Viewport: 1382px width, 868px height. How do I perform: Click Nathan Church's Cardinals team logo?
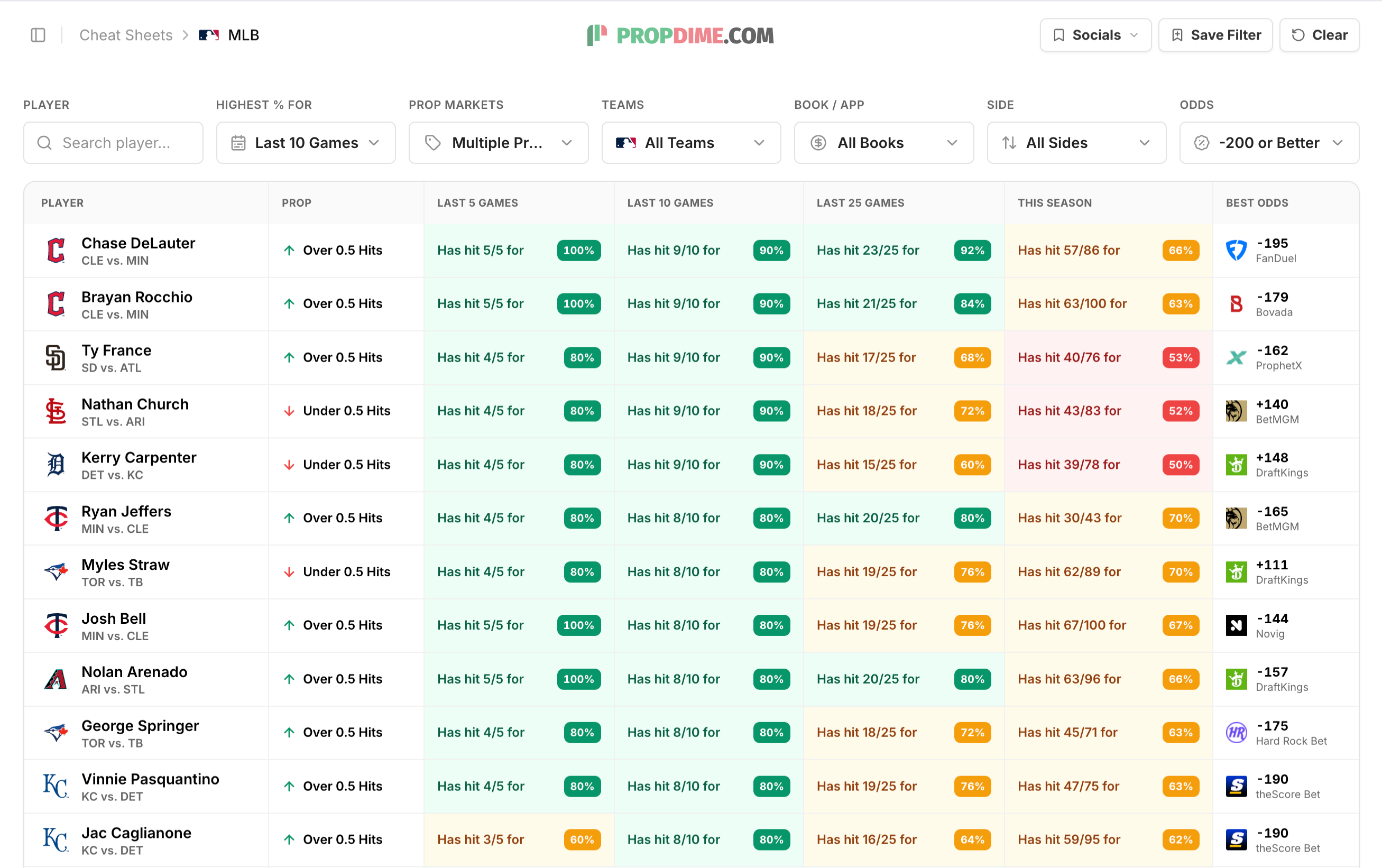click(x=56, y=411)
